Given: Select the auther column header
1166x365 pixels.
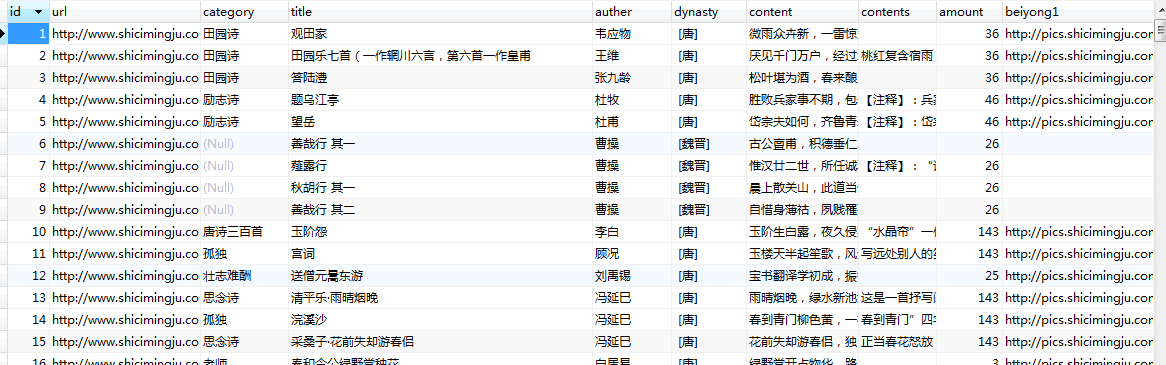Looking at the screenshot, I should [x=632, y=12].
